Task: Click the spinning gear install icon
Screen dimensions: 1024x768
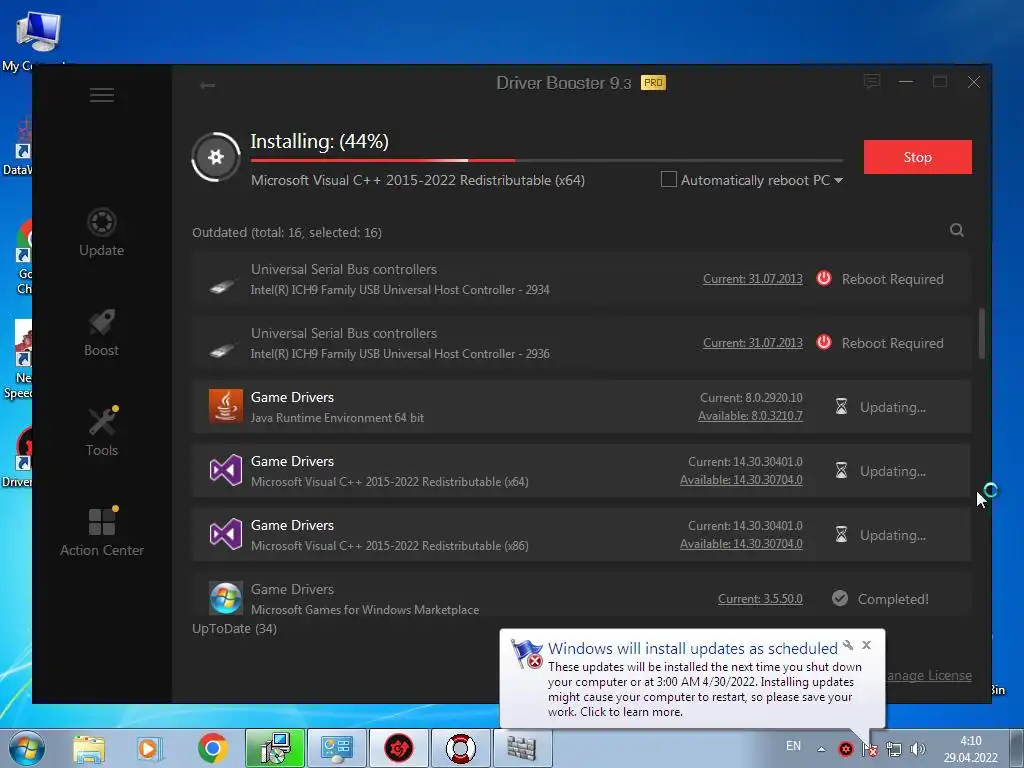Action: tap(216, 157)
